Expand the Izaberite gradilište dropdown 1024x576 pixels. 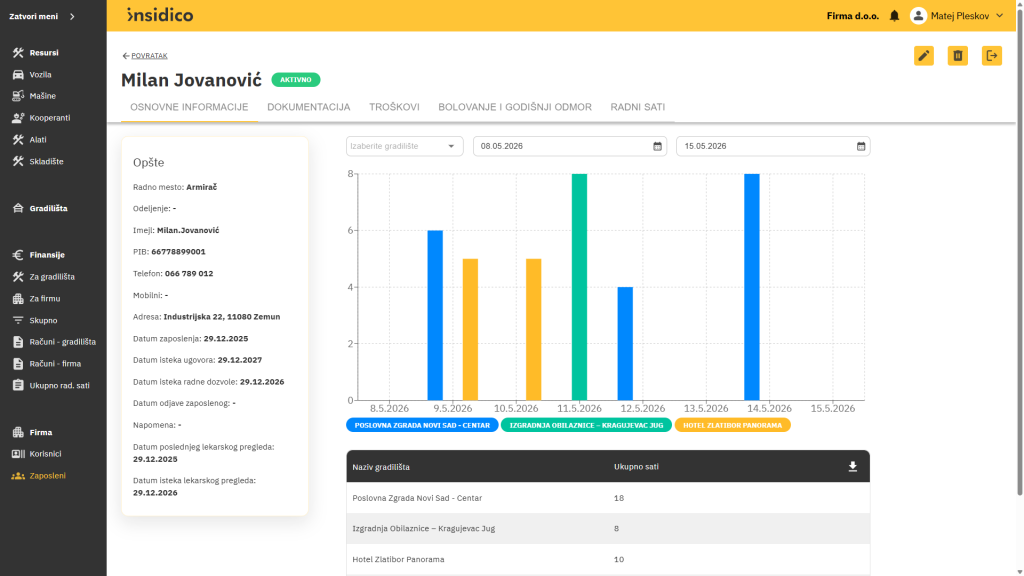404,146
